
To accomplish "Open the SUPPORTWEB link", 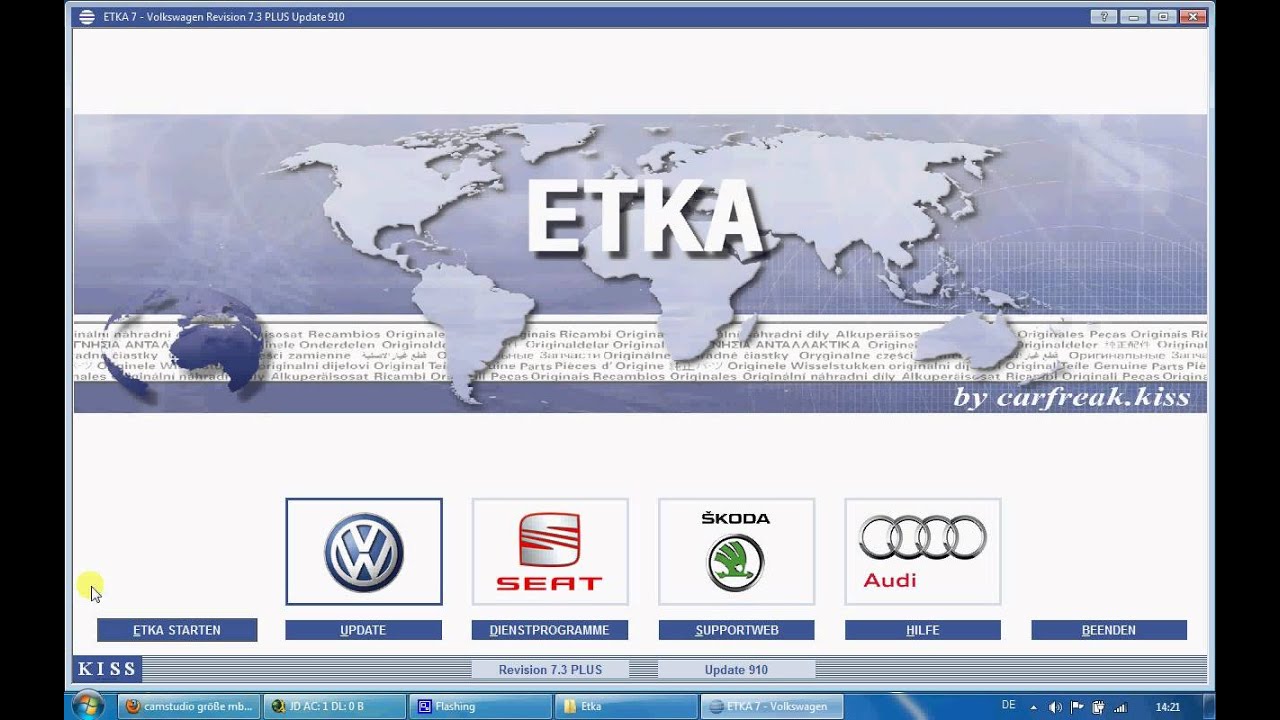I will coord(736,630).
